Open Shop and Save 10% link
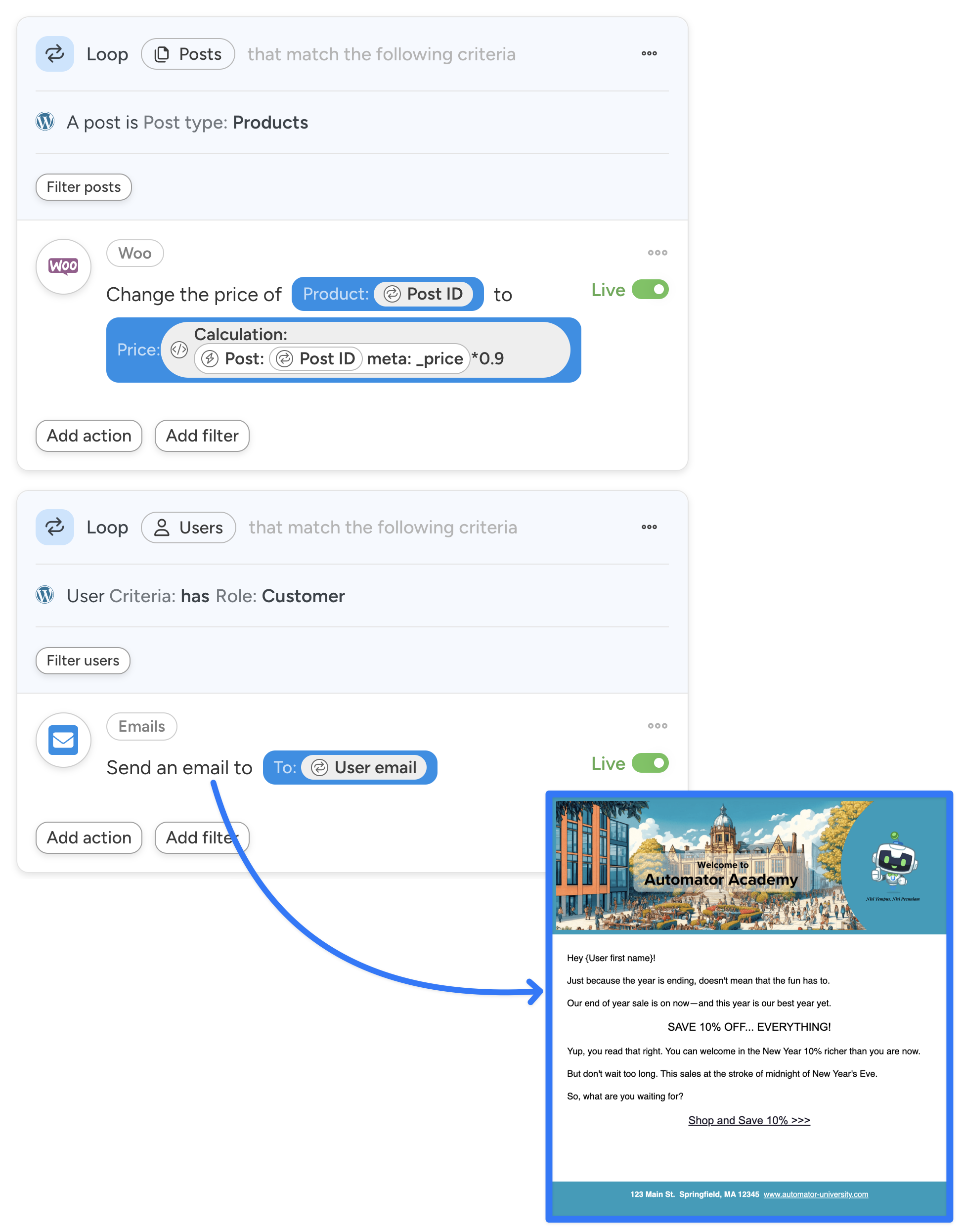Image resolution: width=963 pixels, height=1232 pixels. point(748,1120)
